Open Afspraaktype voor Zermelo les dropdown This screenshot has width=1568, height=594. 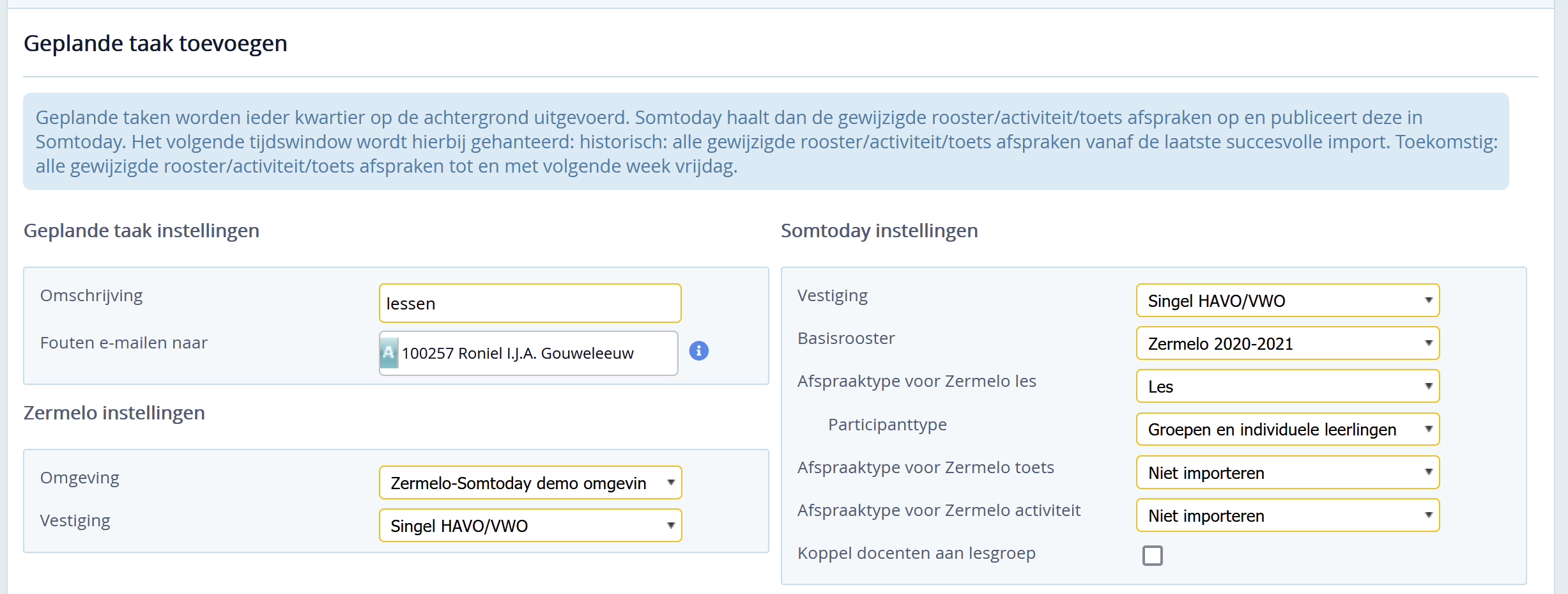click(x=1287, y=386)
